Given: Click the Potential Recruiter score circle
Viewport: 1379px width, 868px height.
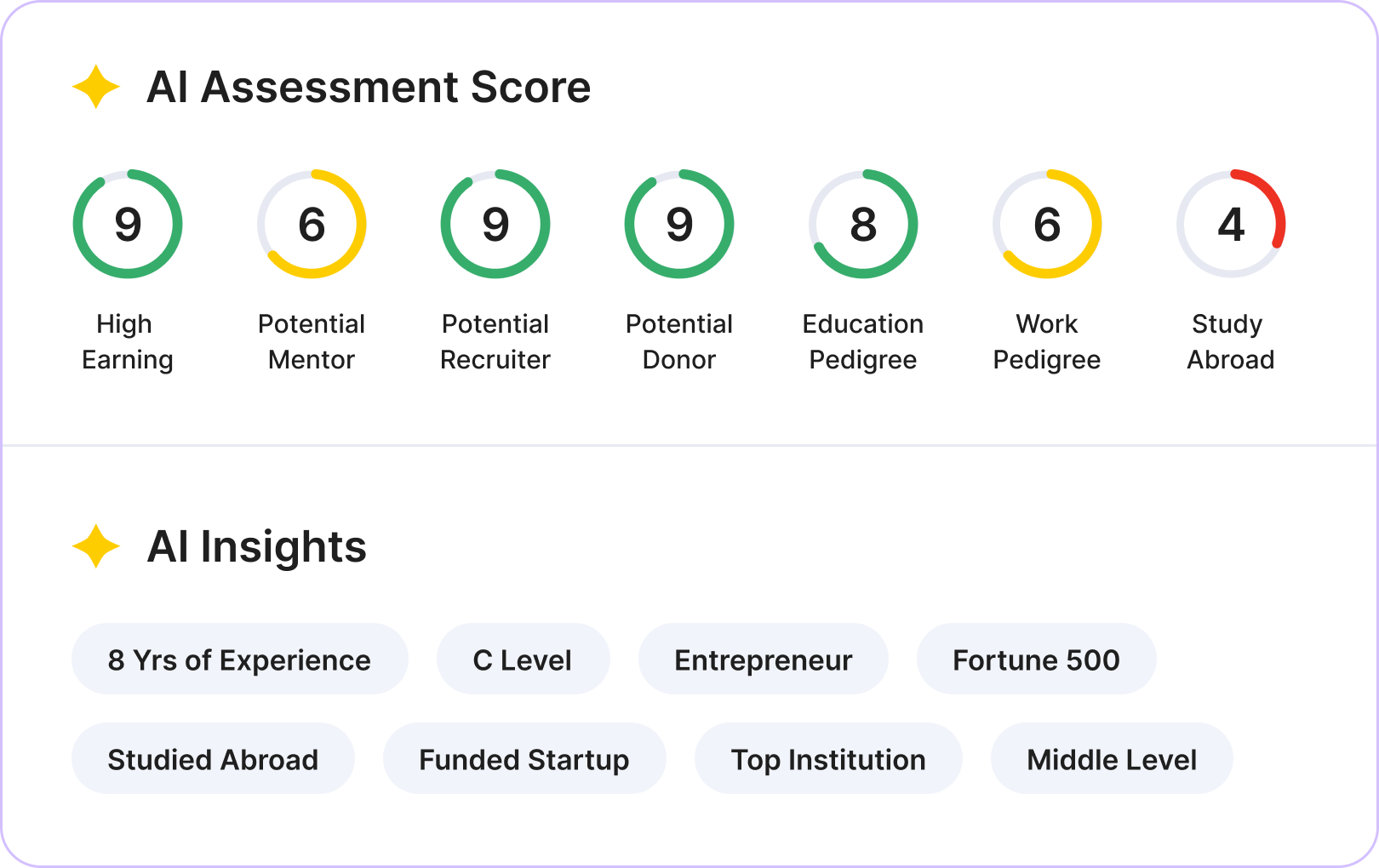Looking at the screenshot, I should pos(495,224).
